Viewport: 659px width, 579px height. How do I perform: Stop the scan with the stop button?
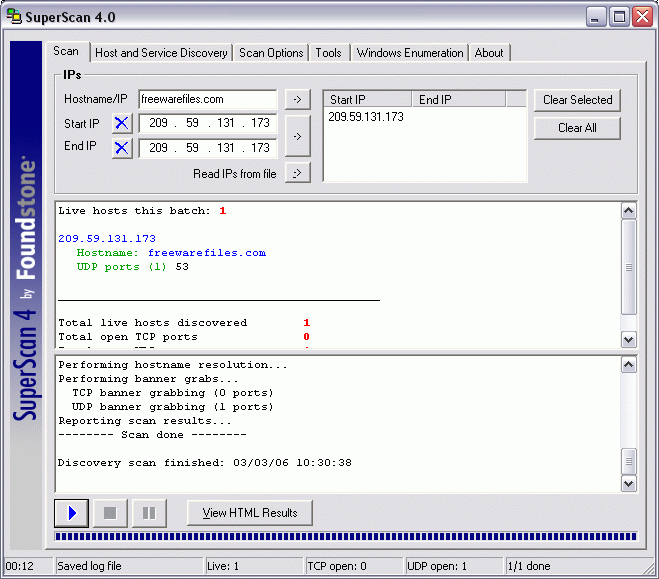point(110,513)
